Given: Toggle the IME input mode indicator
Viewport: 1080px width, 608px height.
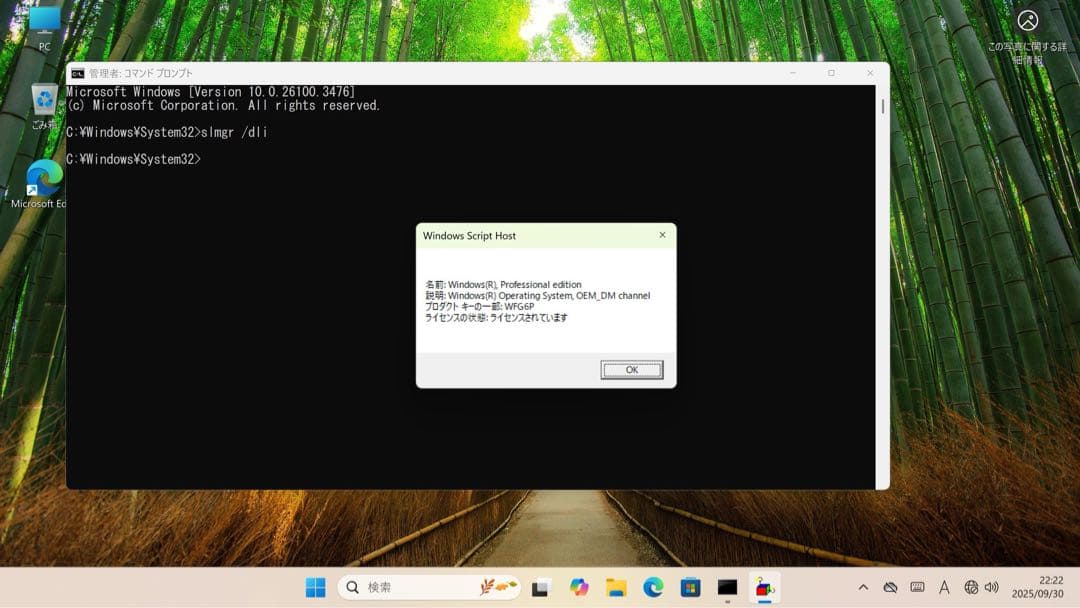Looking at the screenshot, I should point(944,588).
